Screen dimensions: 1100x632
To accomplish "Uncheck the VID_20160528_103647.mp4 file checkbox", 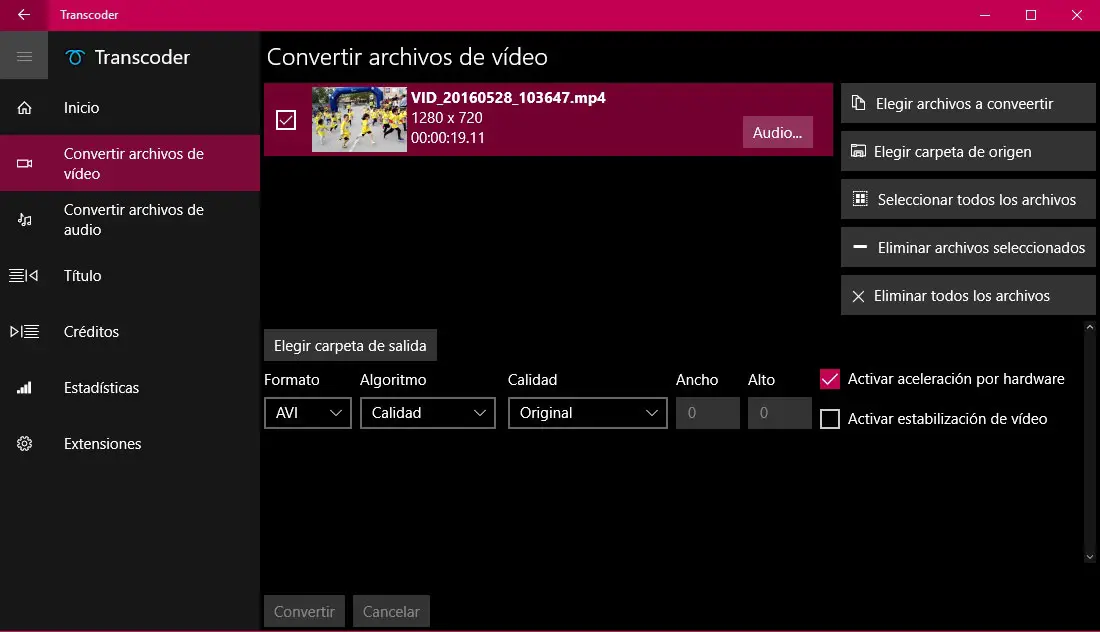I will (x=286, y=120).
